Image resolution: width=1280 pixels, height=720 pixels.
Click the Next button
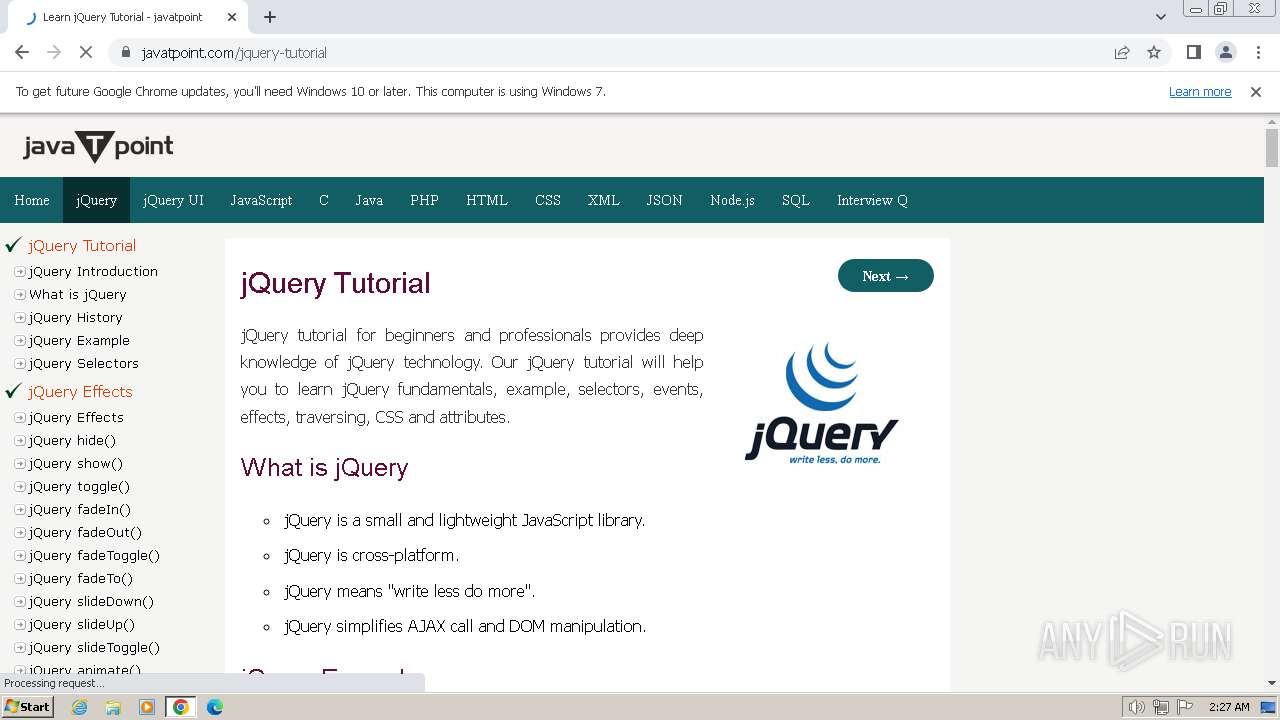click(x=886, y=276)
